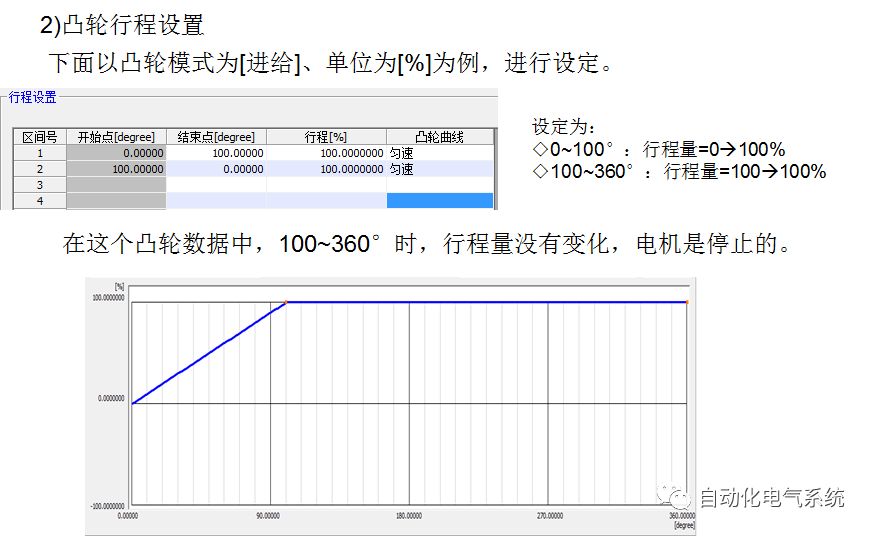Click the 凸轮曲线 column header
The height and width of the screenshot is (536, 873).
pyautogui.click(x=439, y=137)
